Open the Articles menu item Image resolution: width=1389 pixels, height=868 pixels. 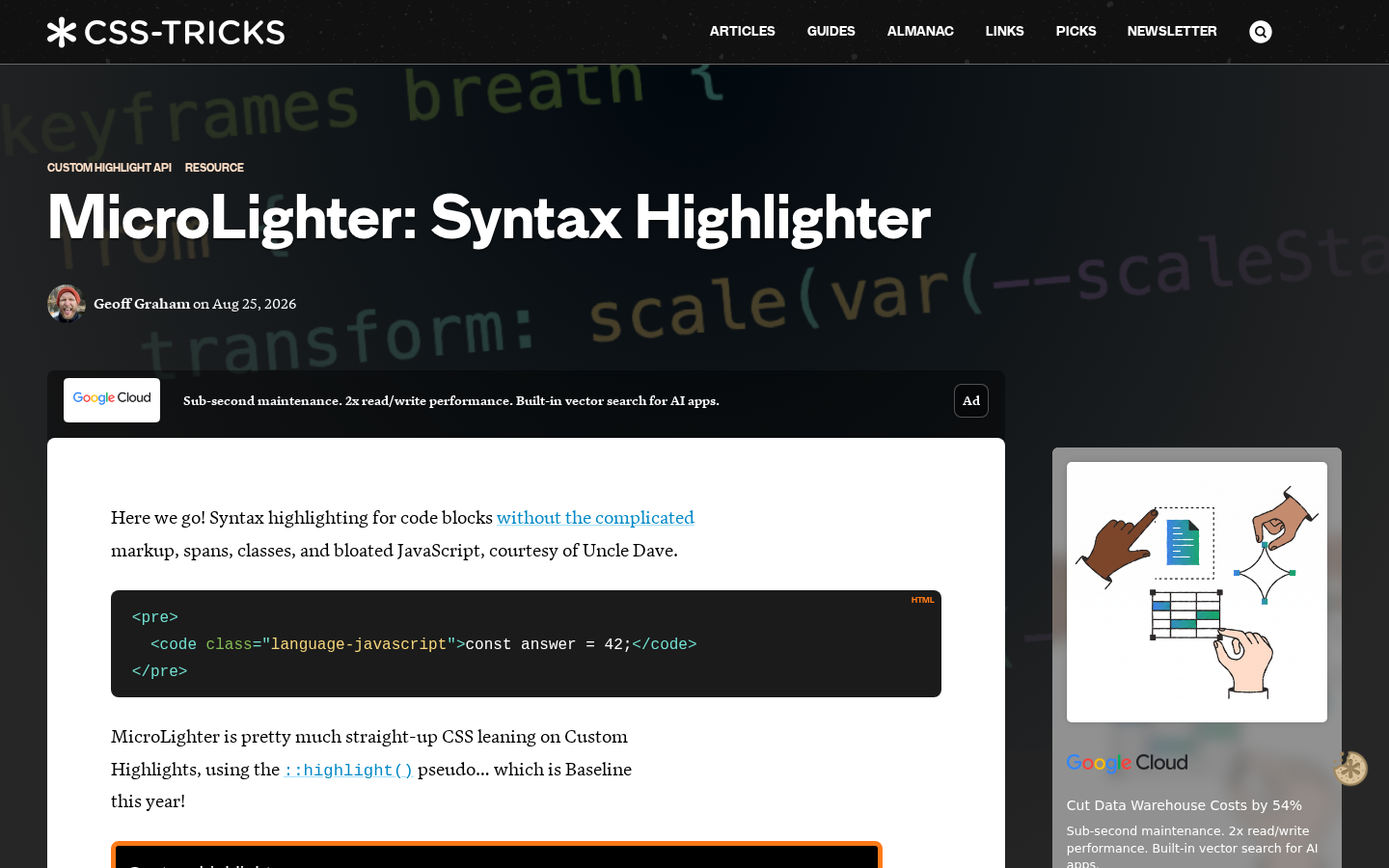pyautogui.click(x=743, y=32)
